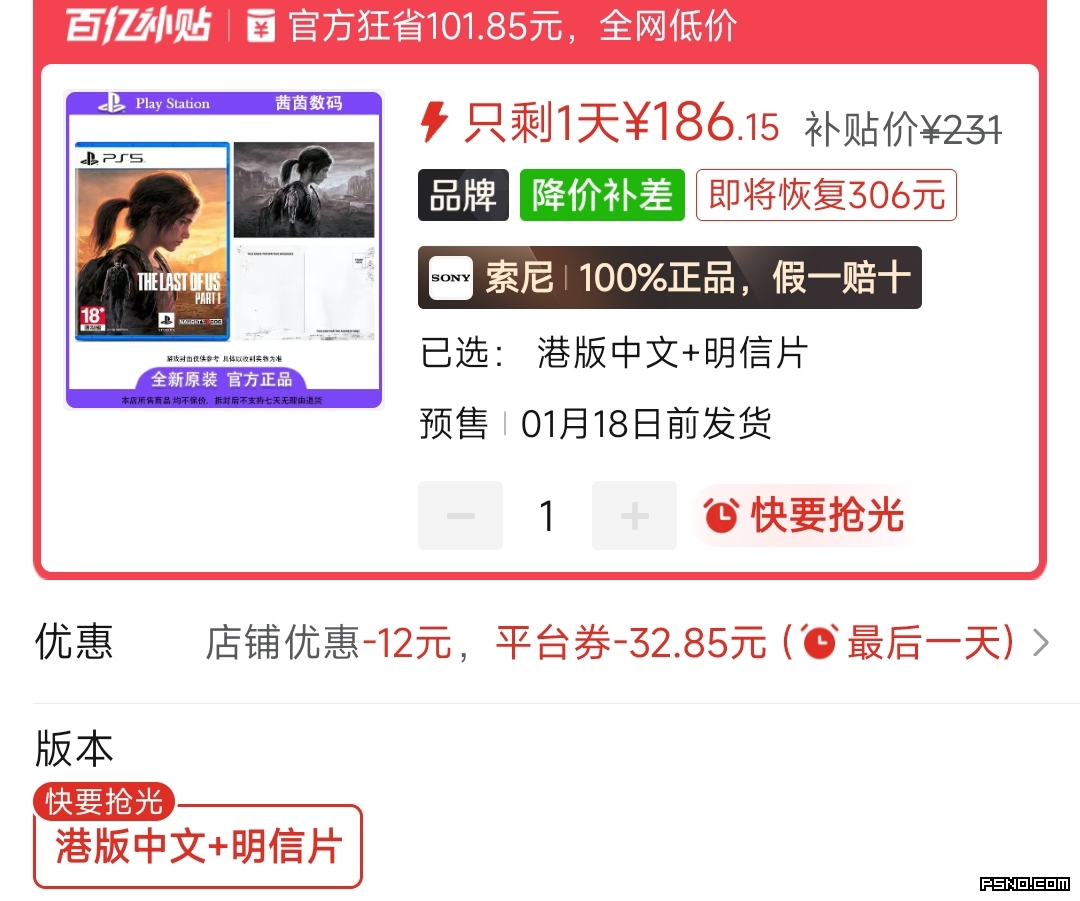The width and height of the screenshot is (1080, 901).
Task: Click the 即将恢复306元 price tag
Action: [x=826, y=195]
